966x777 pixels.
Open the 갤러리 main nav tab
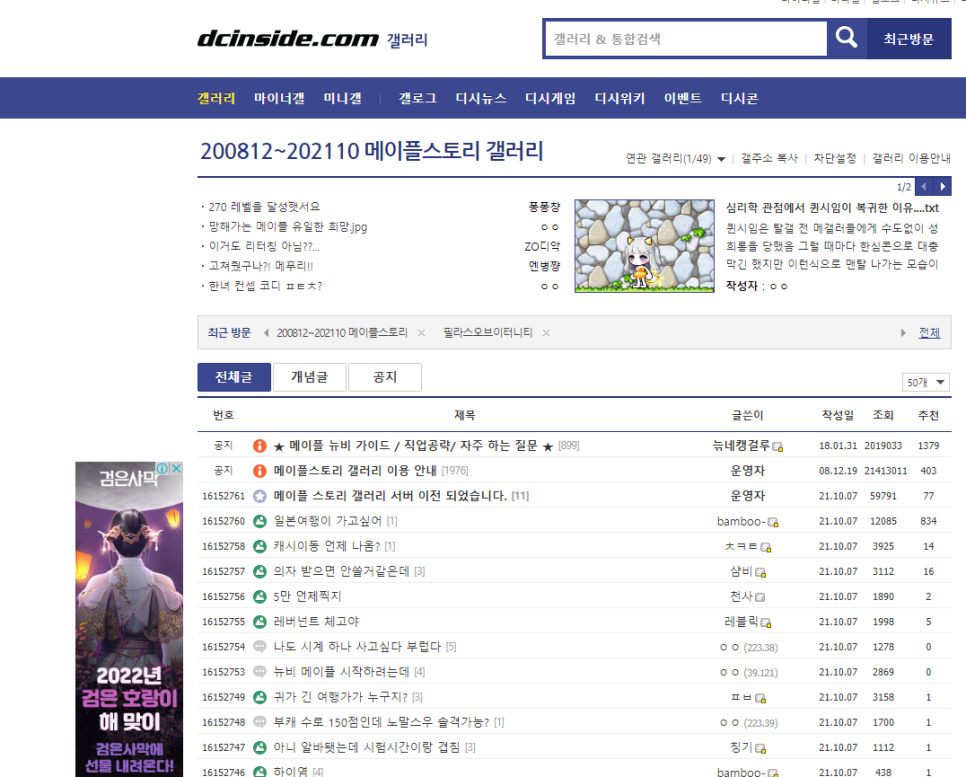pyautogui.click(x=216, y=98)
